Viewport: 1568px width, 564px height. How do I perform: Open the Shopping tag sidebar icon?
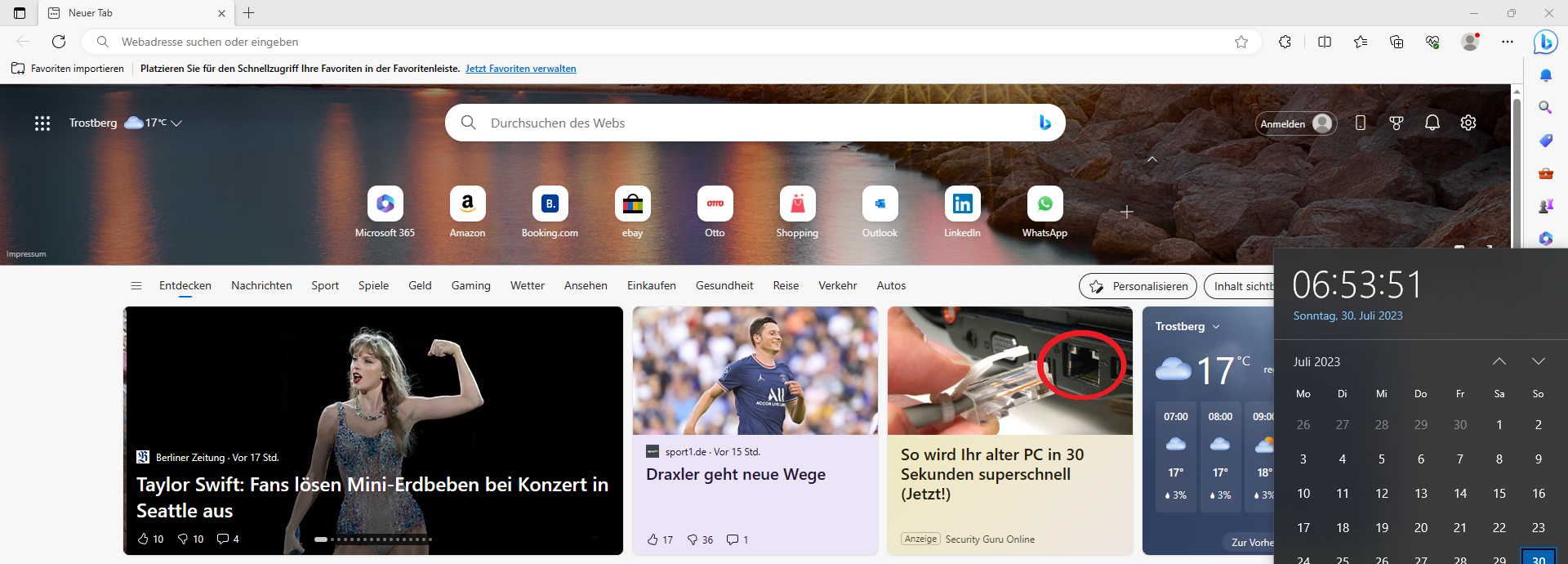coord(1545,141)
